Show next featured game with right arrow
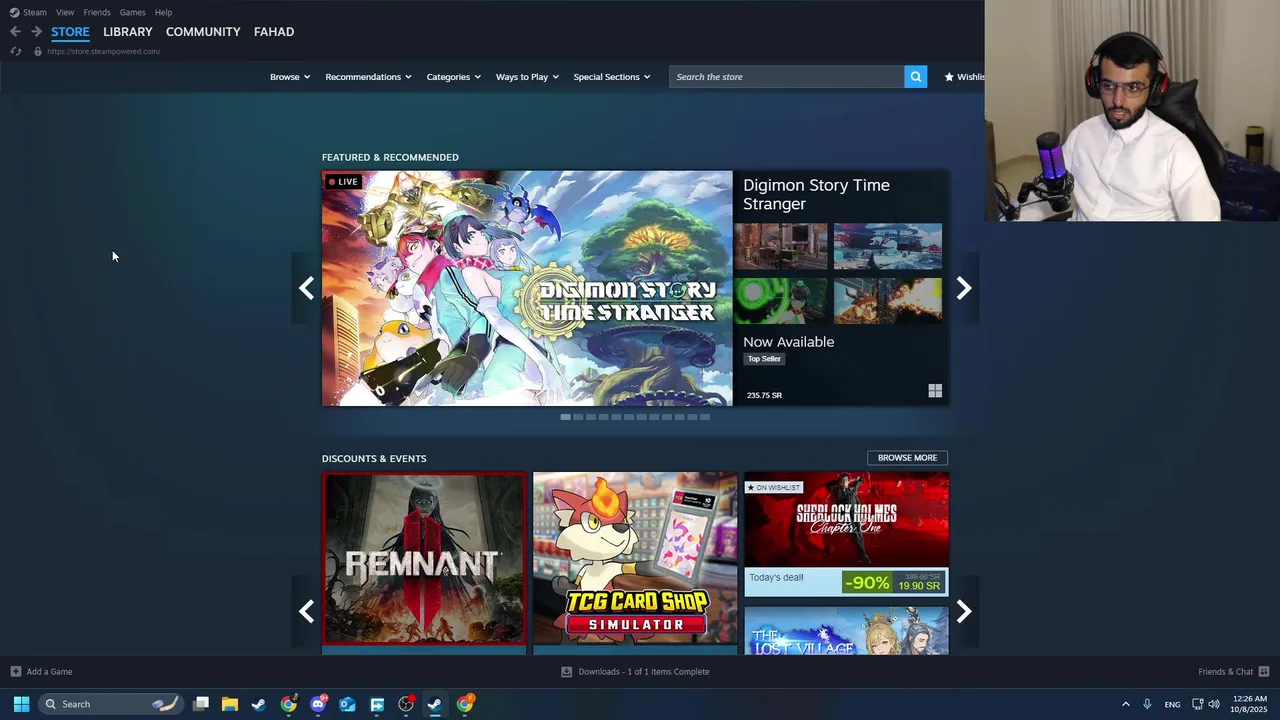 (x=963, y=288)
